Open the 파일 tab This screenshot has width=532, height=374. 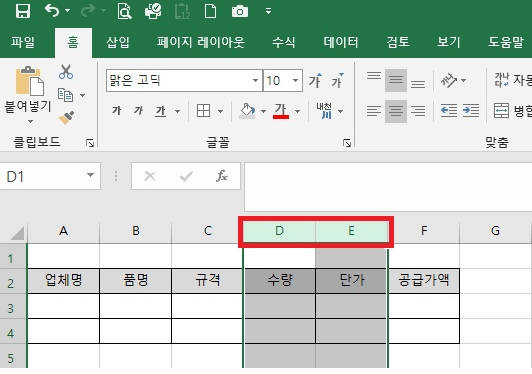(23, 42)
